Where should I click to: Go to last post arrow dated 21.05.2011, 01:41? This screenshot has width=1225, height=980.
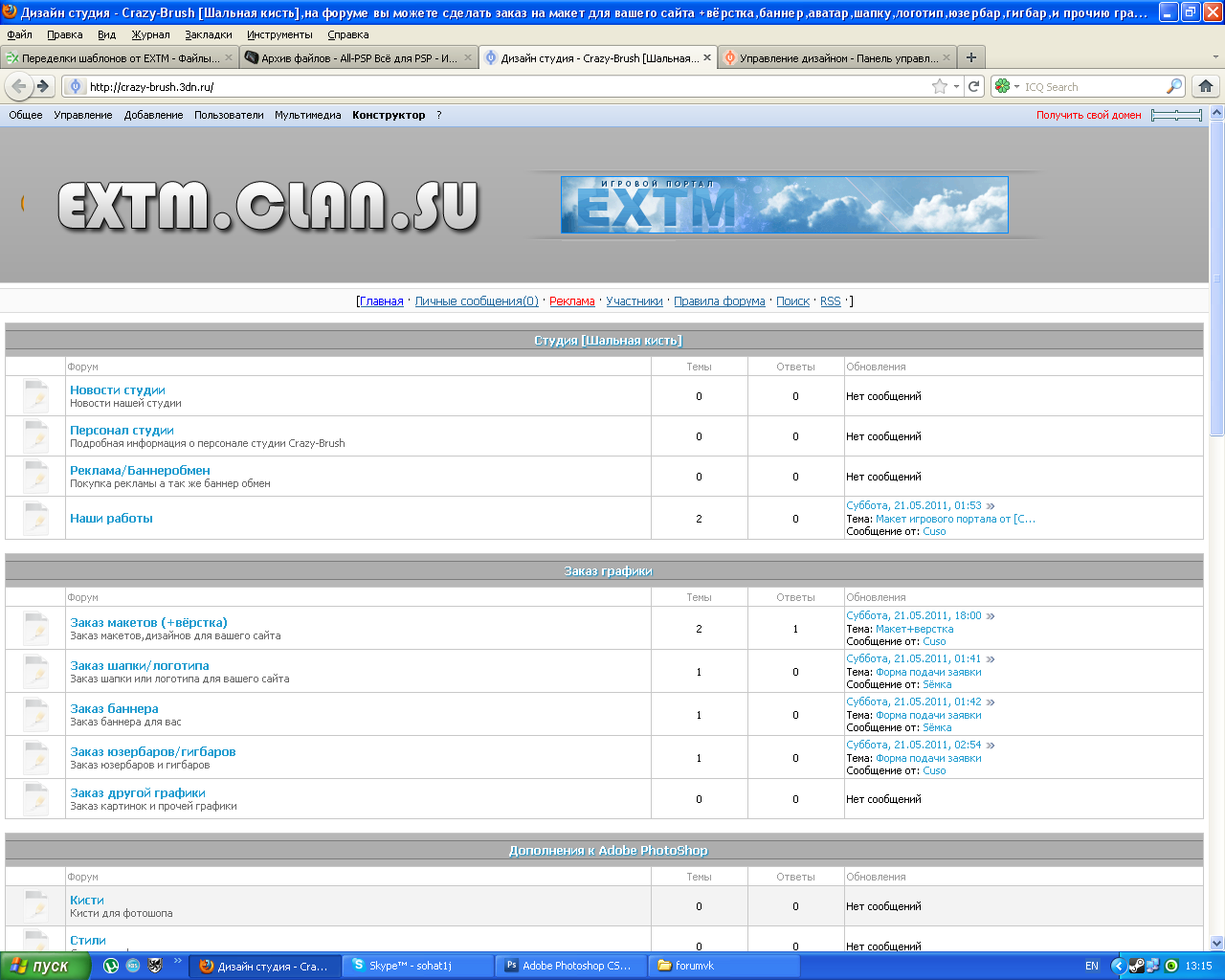point(991,658)
